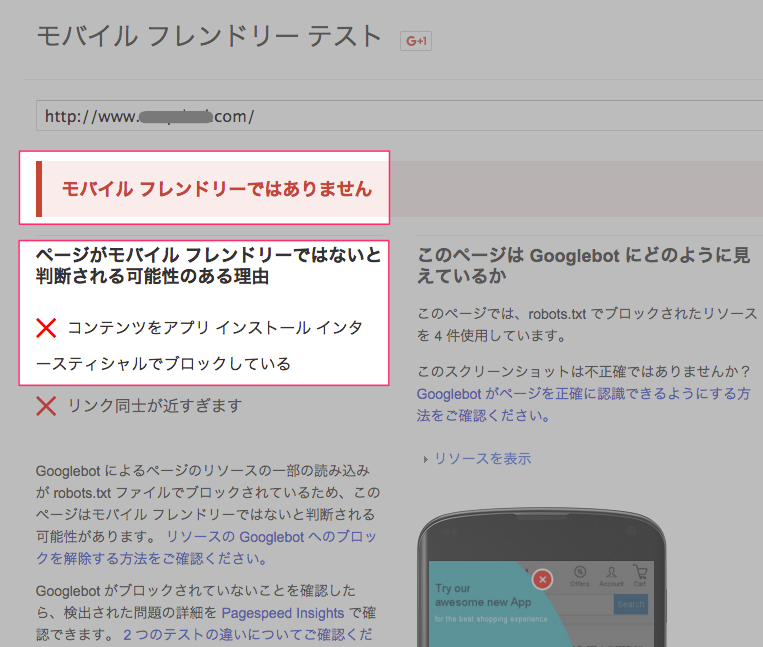
Task: Click the URL input field
Action: click(x=399, y=116)
